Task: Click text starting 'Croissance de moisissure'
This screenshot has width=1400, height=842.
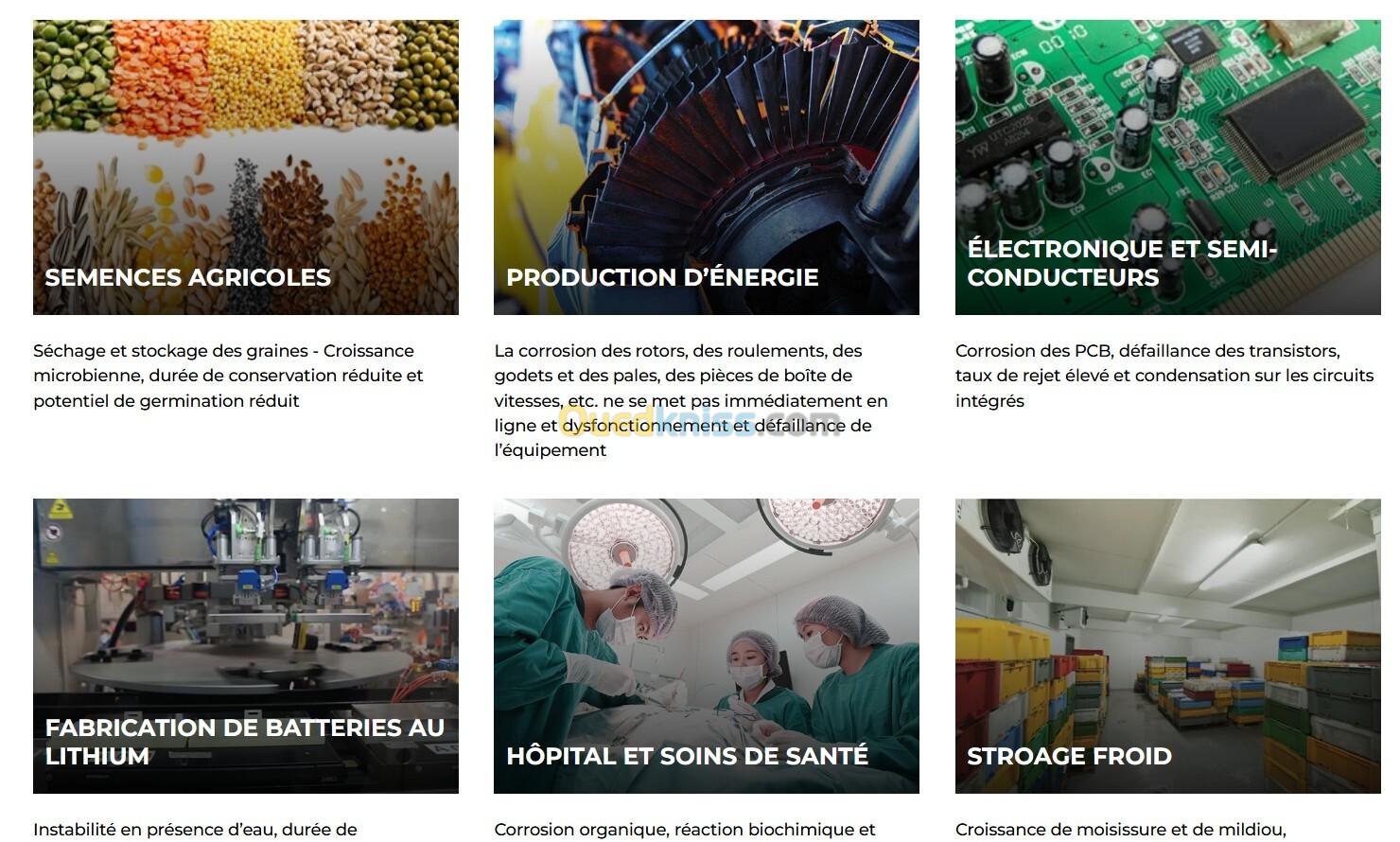Action: point(1121,830)
